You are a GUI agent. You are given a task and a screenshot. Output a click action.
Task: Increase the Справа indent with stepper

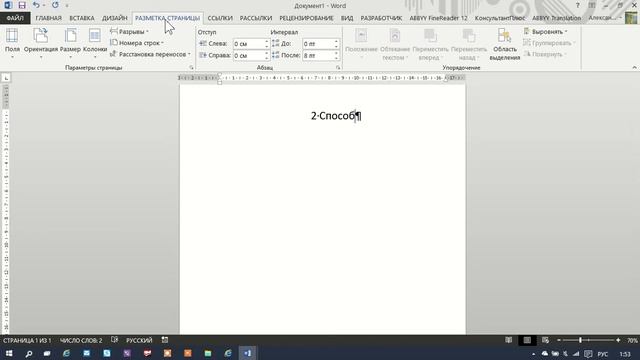click(267, 53)
